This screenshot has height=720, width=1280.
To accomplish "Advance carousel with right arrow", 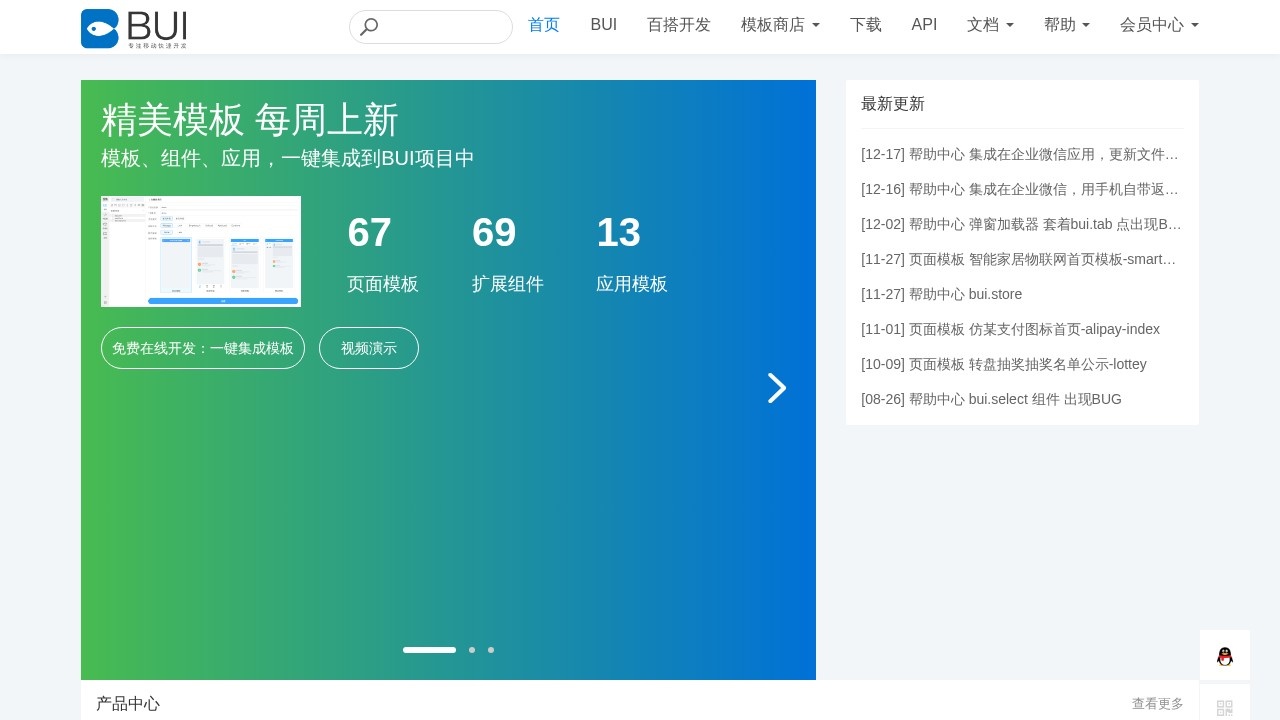I will coord(776,388).
